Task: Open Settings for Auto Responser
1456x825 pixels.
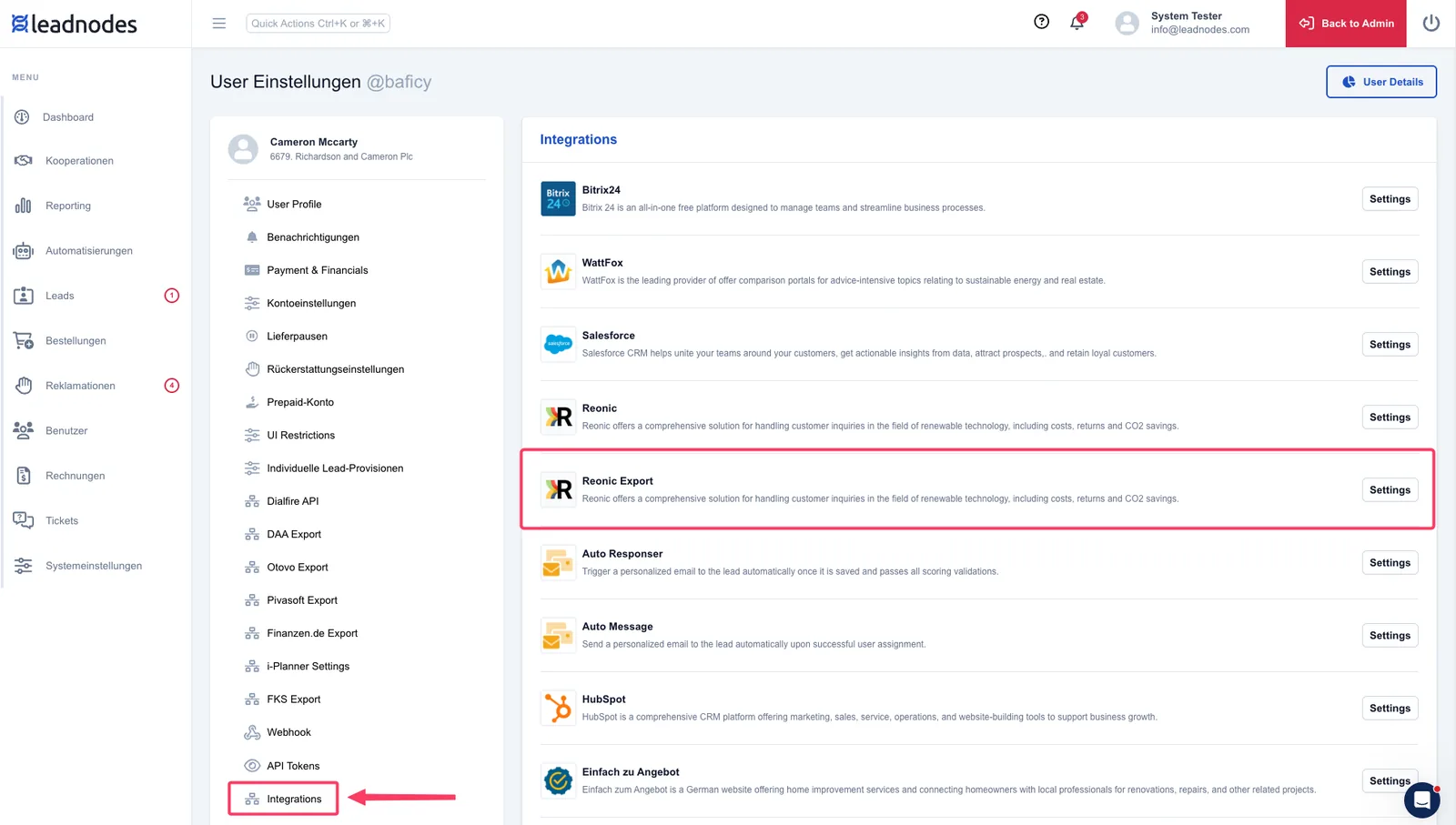Action: click(1390, 562)
